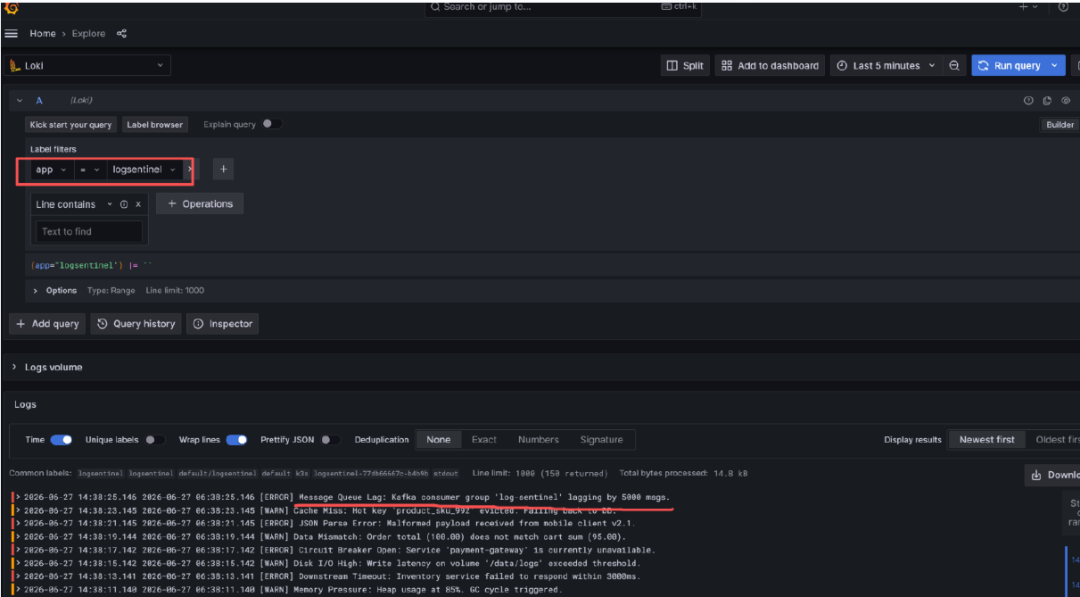The width and height of the screenshot is (1080, 597).
Task: Click the LogQL query text {app="logsentinel"}
Action: 76,265
